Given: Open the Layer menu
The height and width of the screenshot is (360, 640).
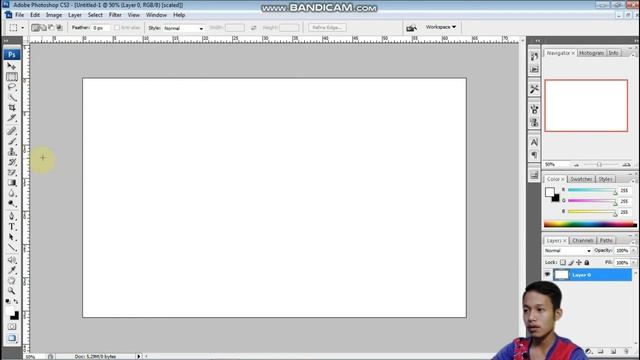Looking at the screenshot, I should coord(75,15).
